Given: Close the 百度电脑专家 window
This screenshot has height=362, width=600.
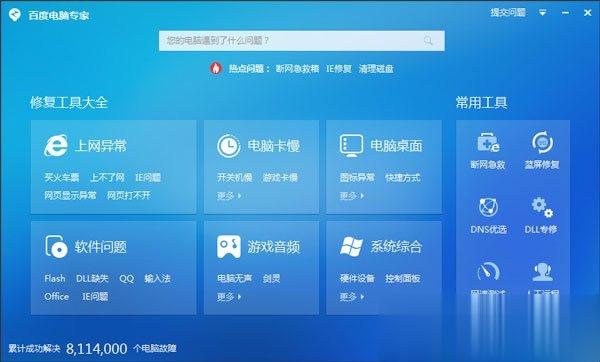Looking at the screenshot, I should [x=588, y=13].
